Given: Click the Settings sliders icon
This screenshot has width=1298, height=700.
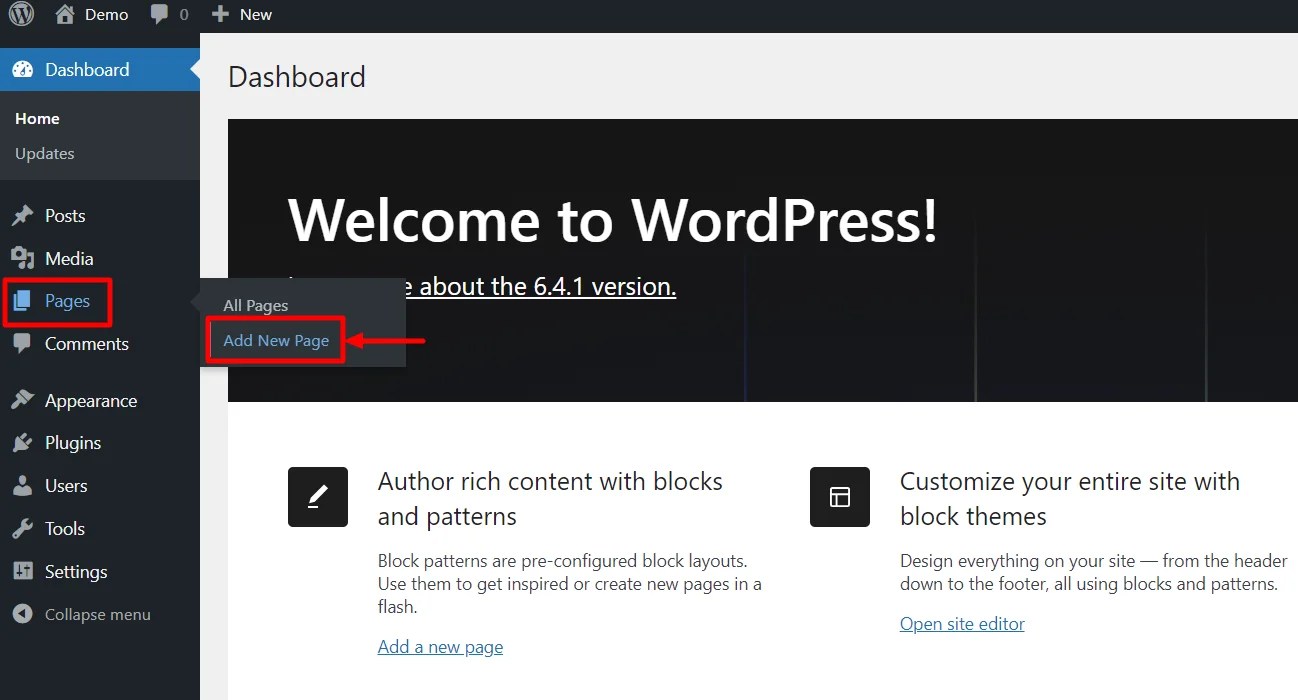Looking at the screenshot, I should tap(22, 571).
